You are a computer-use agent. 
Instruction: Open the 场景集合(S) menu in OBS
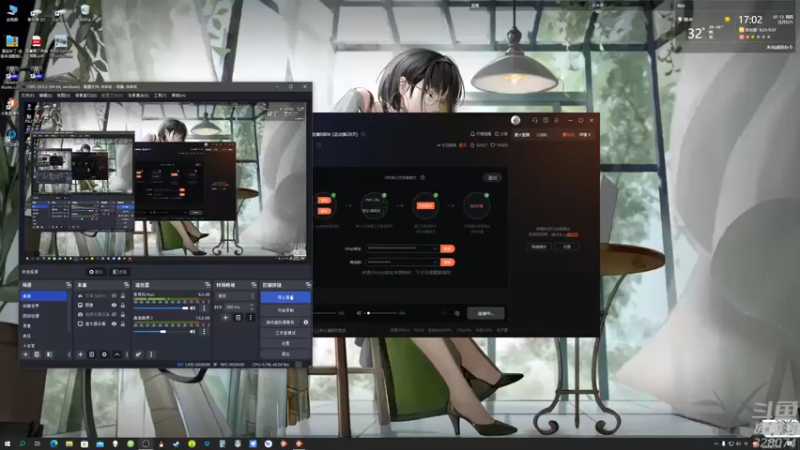(x=138, y=95)
